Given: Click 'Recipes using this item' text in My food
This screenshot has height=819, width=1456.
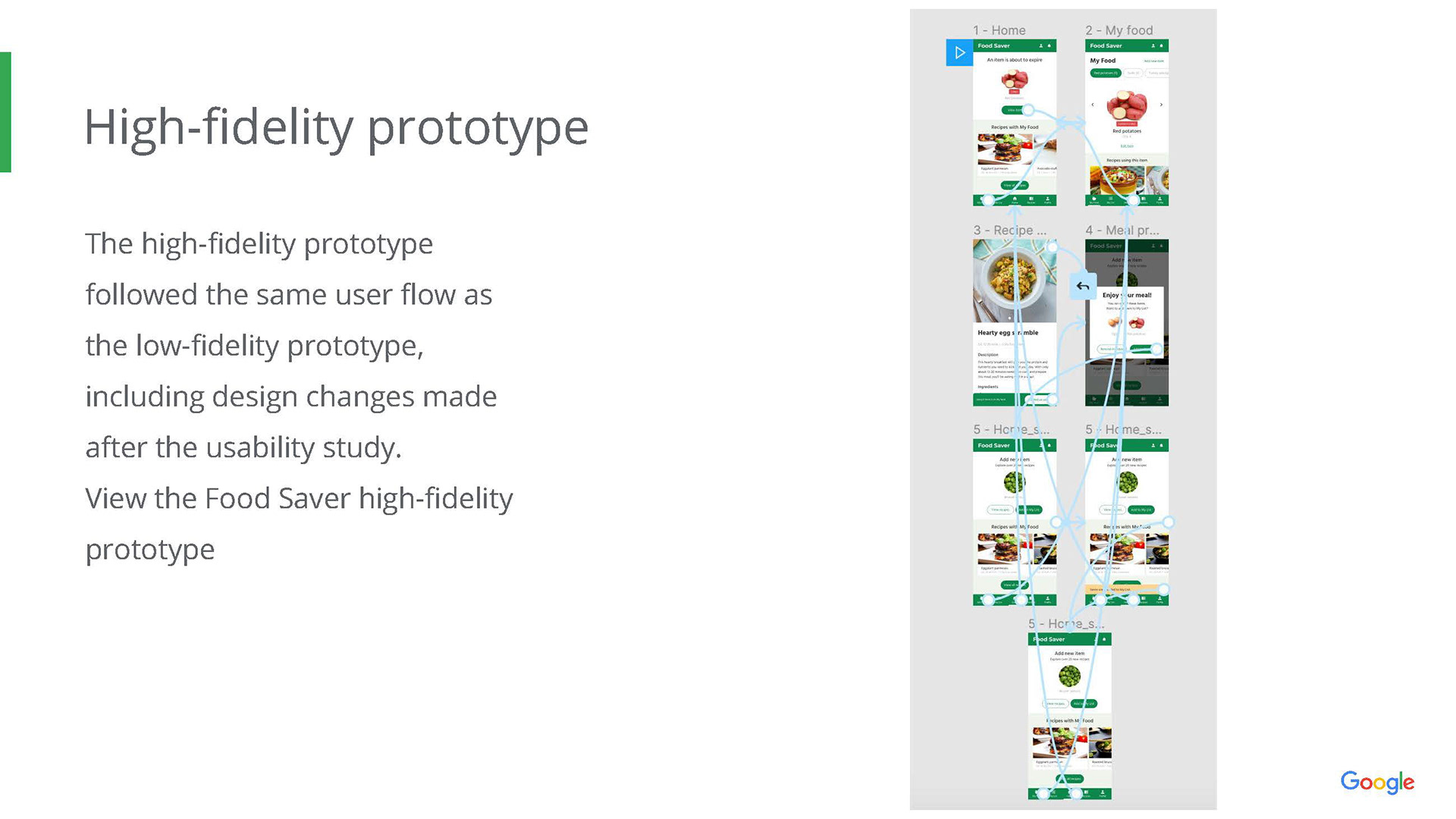Looking at the screenshot, I should pos(1127,160).
